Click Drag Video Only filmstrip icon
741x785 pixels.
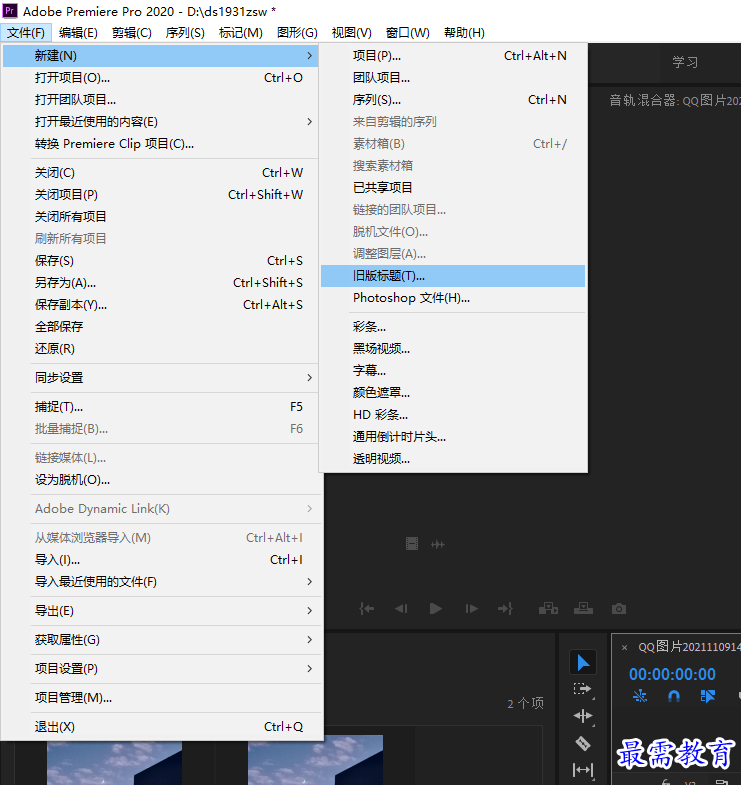pyautogui.click(x=412, y=544)
